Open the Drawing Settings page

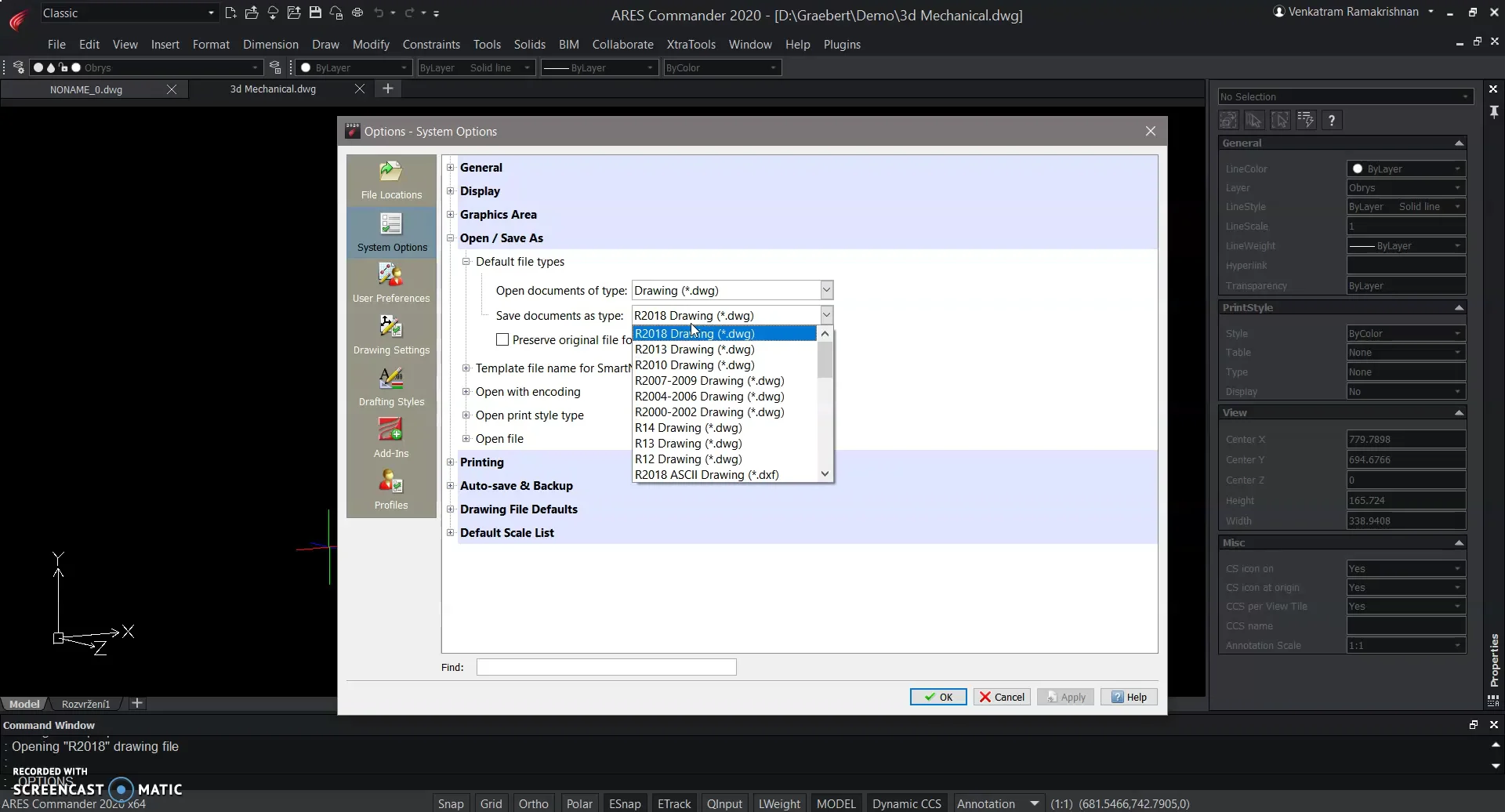pyautogui.click(x=390, y=334)
